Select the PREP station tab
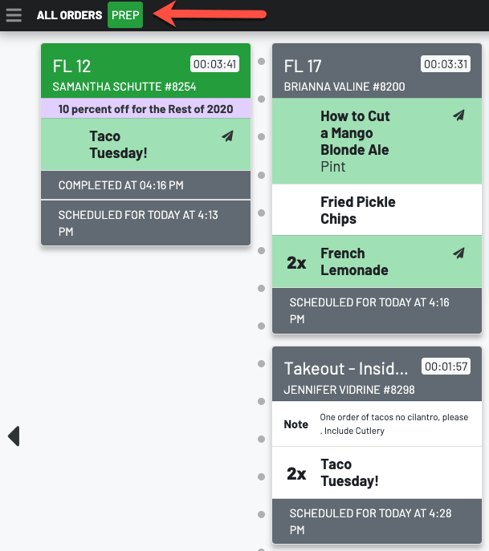The width and height of the screenshot is (489, 551). [x=125, y=15]
